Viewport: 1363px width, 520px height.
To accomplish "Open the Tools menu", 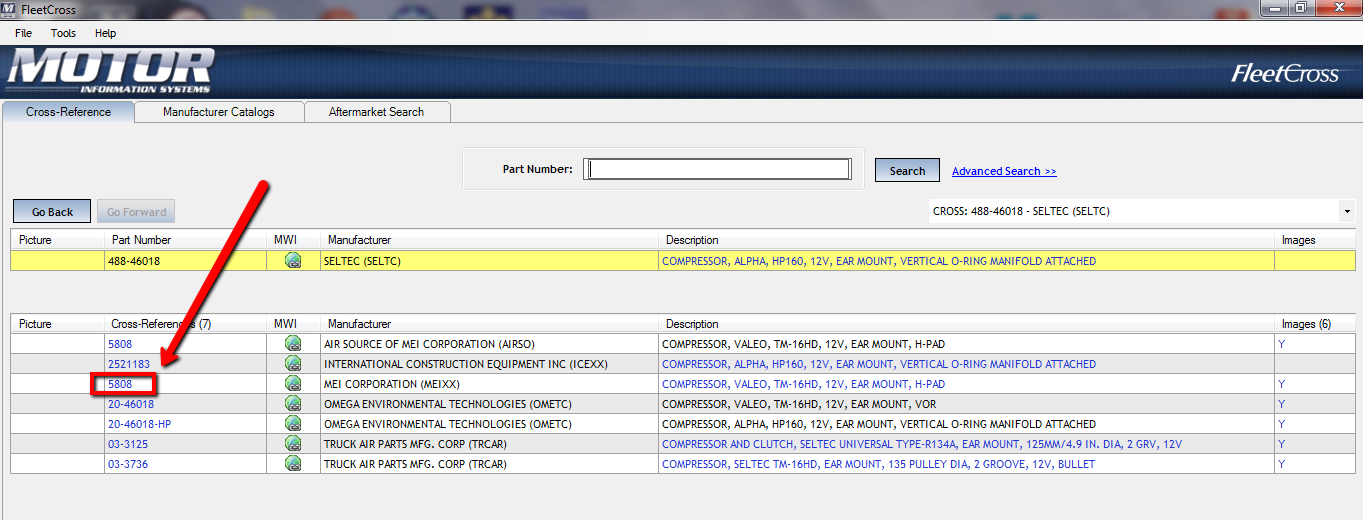I will 63,33.
